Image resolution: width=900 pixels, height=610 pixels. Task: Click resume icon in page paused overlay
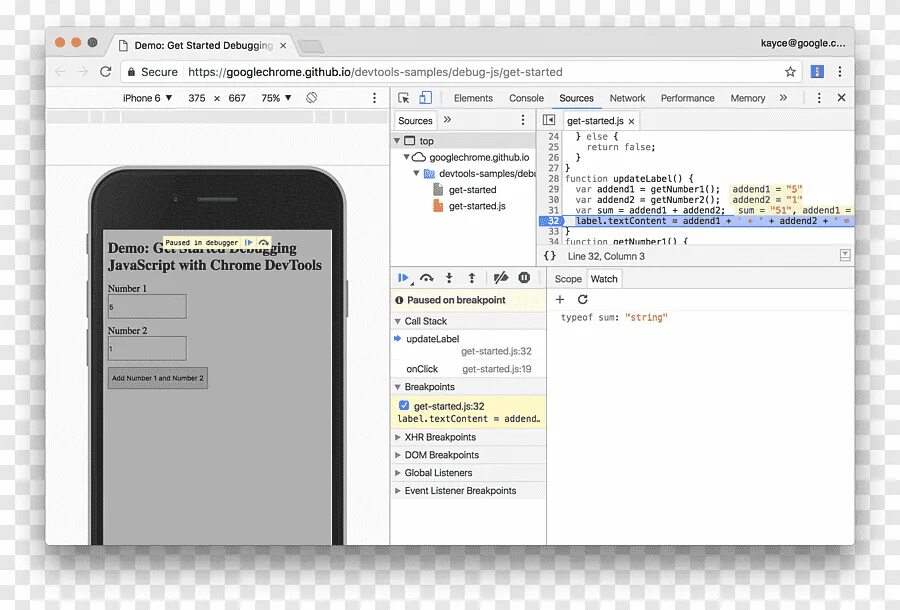[249, 243]
